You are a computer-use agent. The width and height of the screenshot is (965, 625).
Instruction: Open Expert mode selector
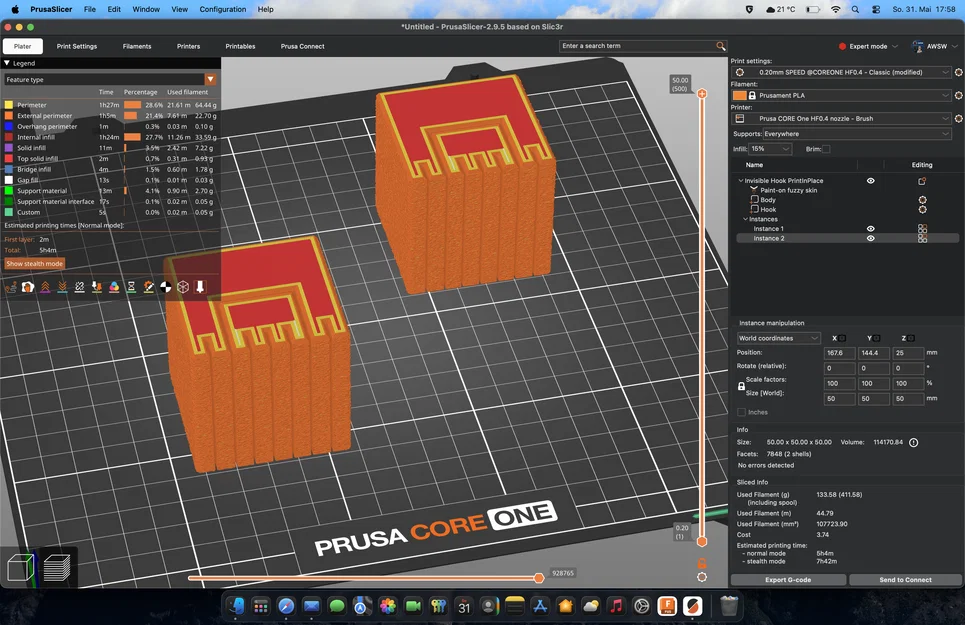868,46
